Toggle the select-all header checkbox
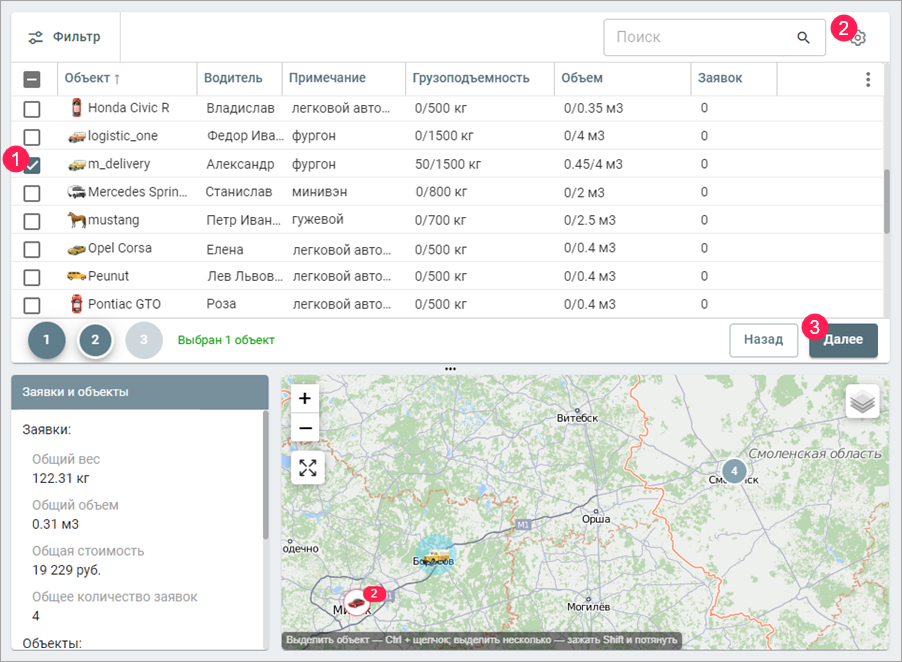Viewport: 902px width, 662px height. coord(32,79)
